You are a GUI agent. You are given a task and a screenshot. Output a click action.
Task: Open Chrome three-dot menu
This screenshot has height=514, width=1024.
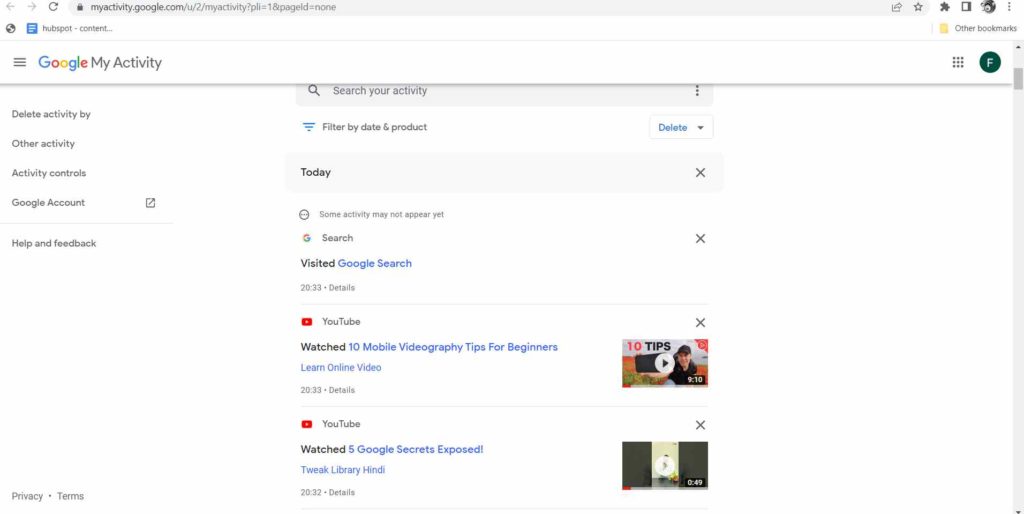click(x=1010, y=7)
